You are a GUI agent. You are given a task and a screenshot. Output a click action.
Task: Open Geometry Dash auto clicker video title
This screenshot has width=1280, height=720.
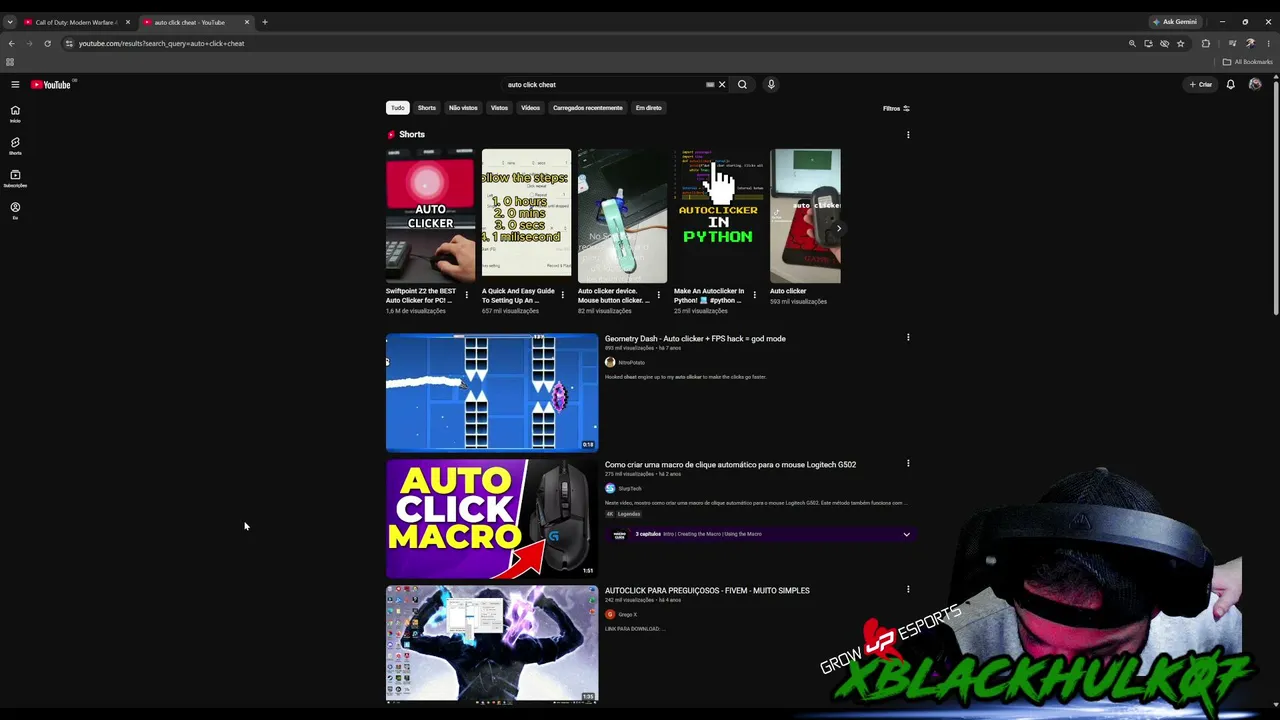pos(695,339)
